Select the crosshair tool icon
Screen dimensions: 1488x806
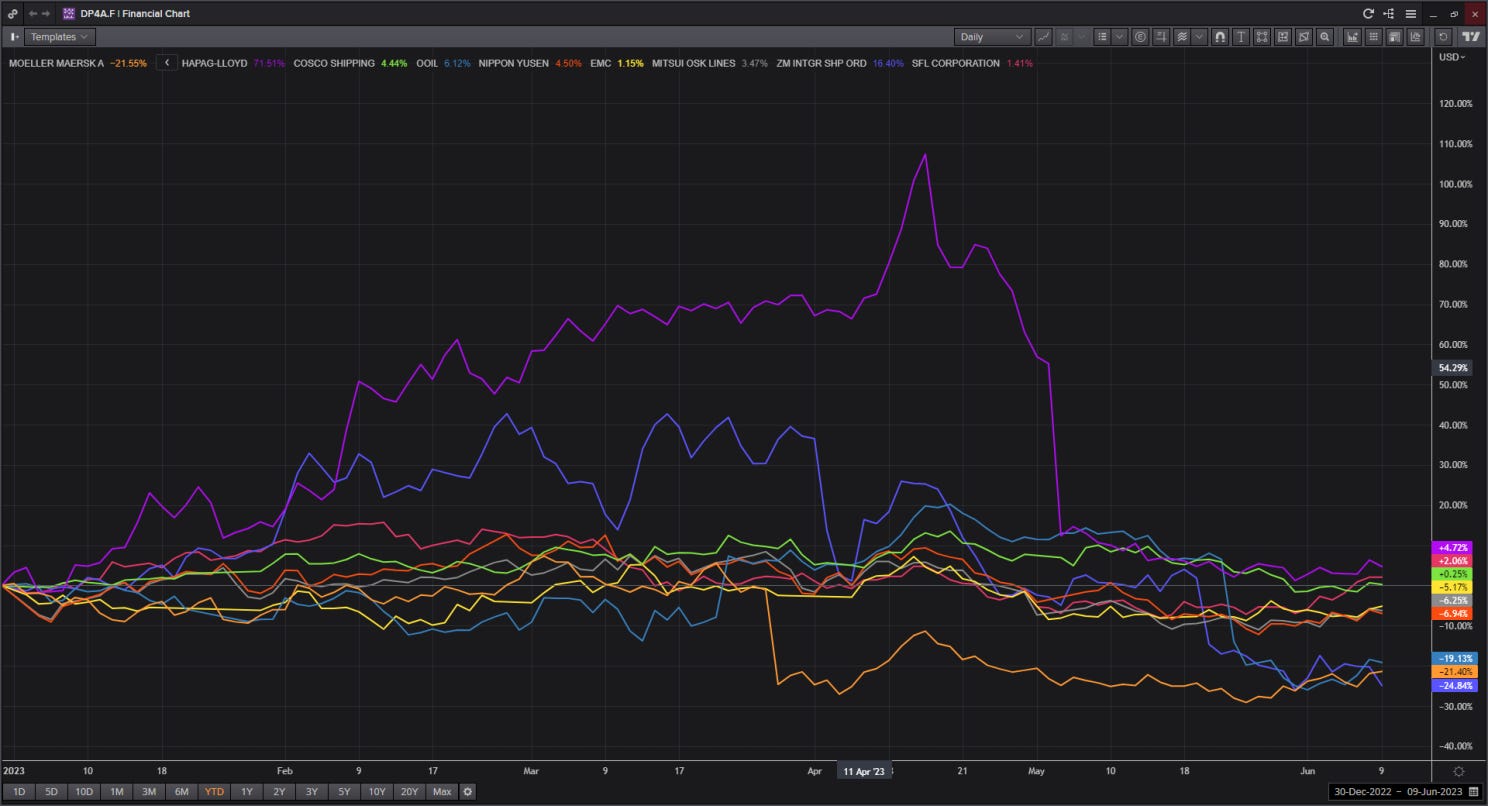point(1161,37)
